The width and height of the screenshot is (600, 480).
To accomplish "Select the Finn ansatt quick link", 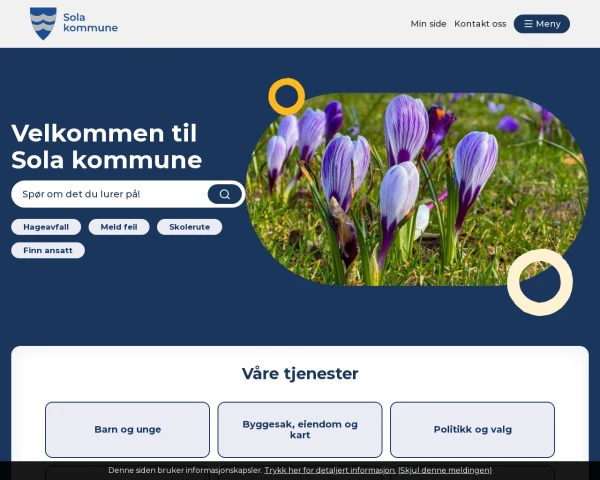I will [48, 250].
